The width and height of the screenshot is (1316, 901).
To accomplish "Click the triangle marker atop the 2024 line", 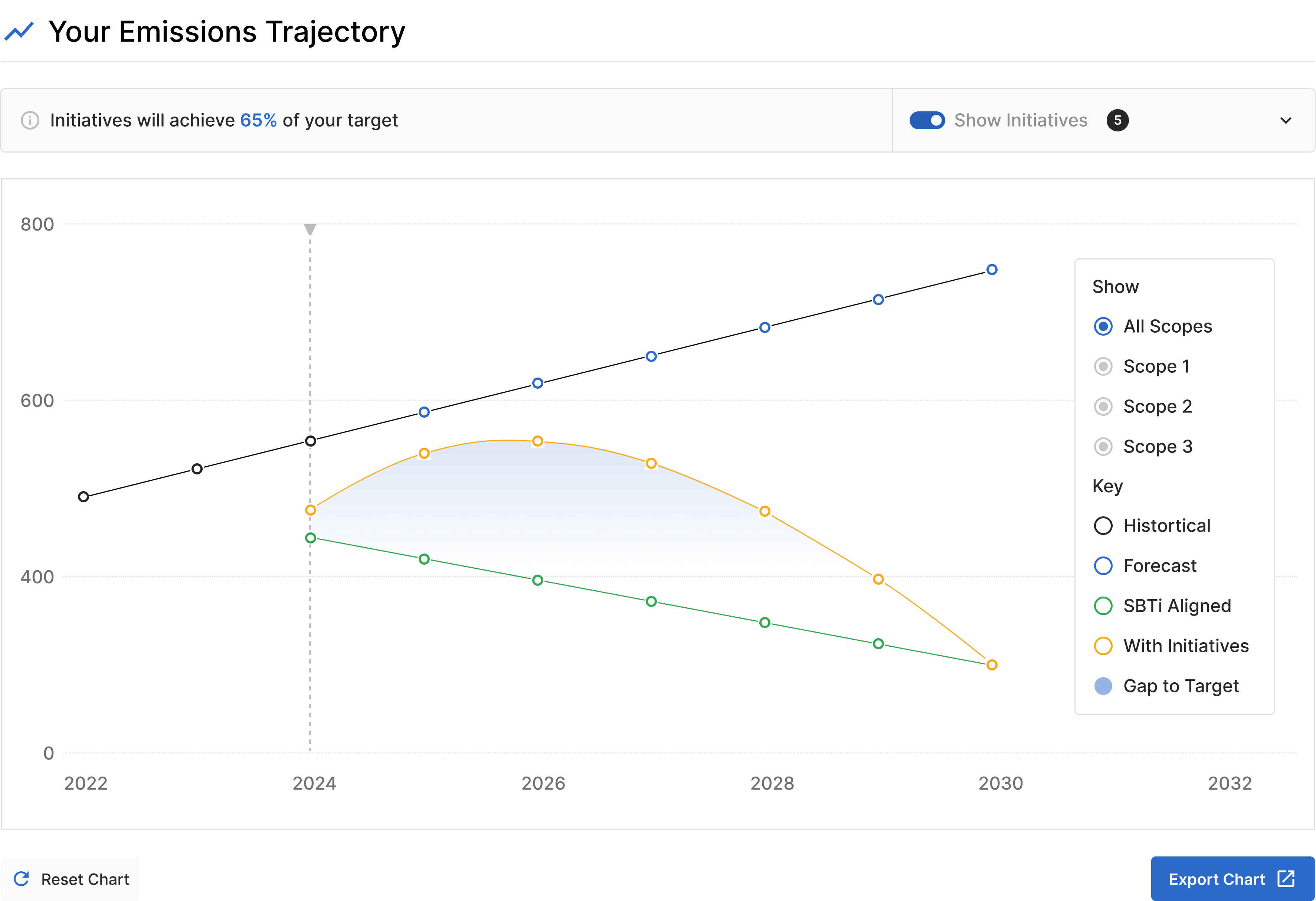I will [310, 229].
